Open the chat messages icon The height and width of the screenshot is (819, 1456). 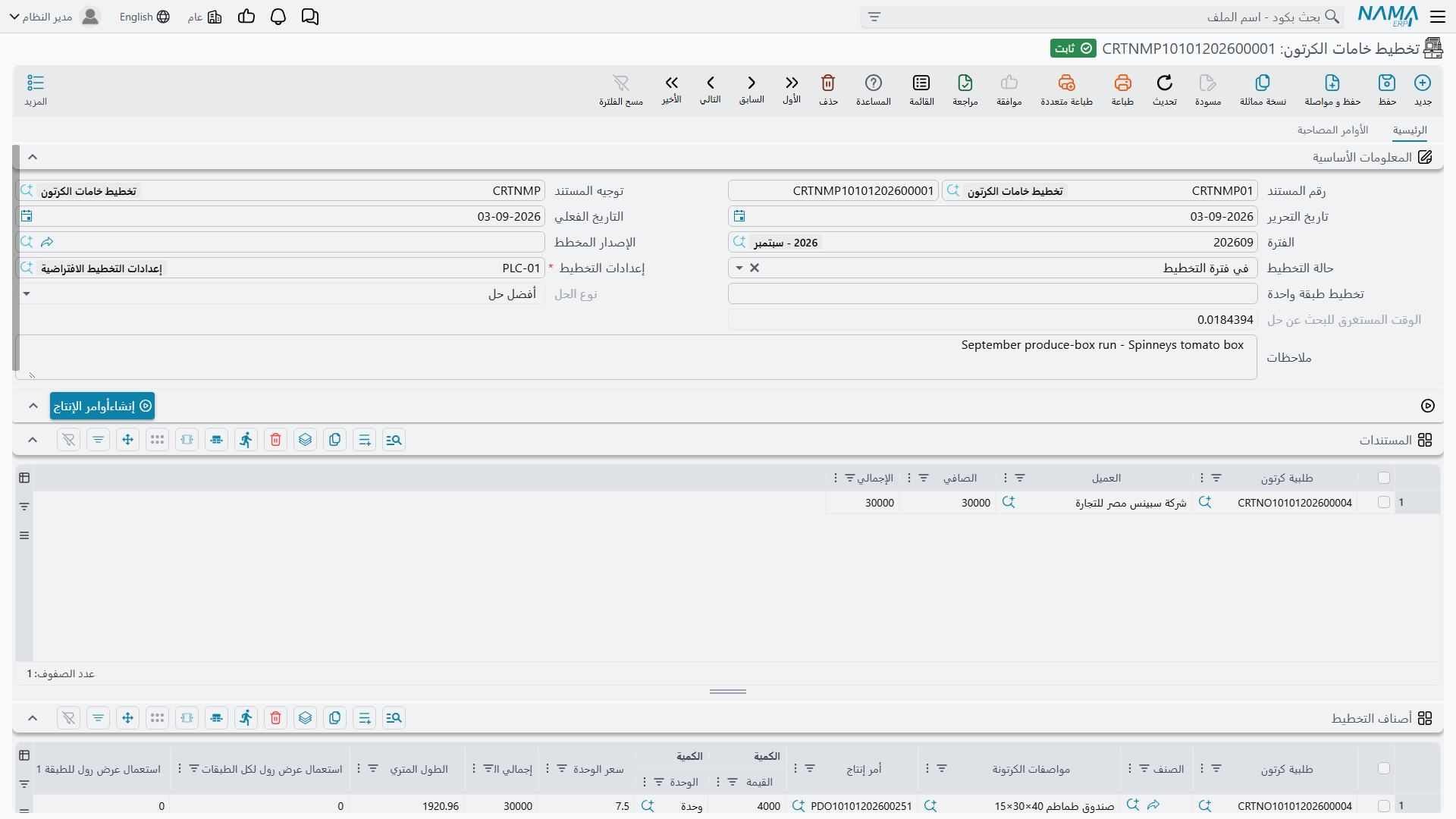coord(309,17)
